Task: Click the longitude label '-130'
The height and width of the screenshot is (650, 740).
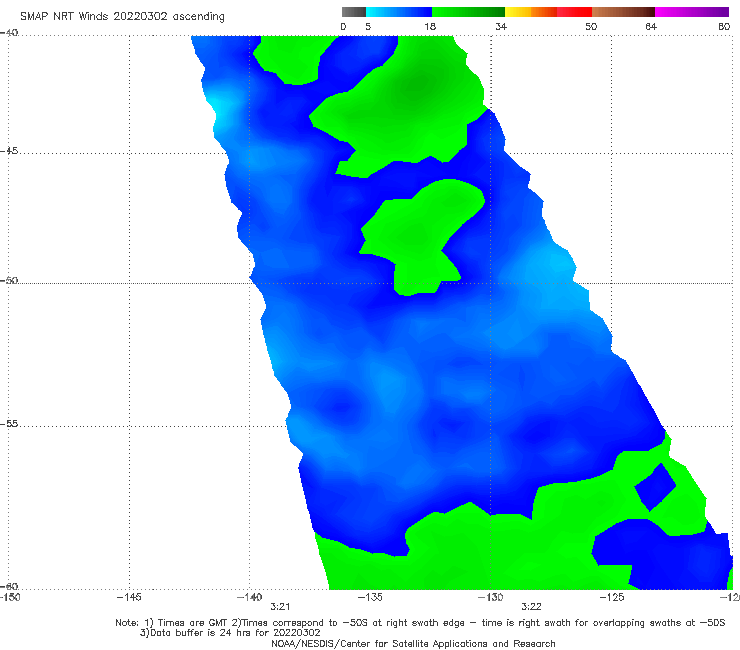Action: pyautogui.click(x=491, y=597)
